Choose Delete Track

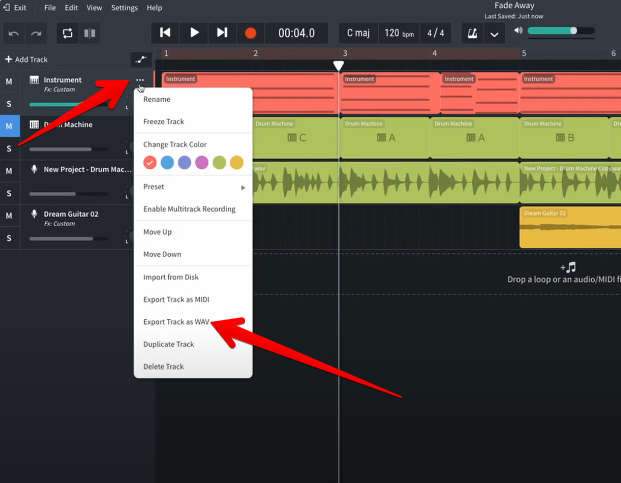point(193,367)
